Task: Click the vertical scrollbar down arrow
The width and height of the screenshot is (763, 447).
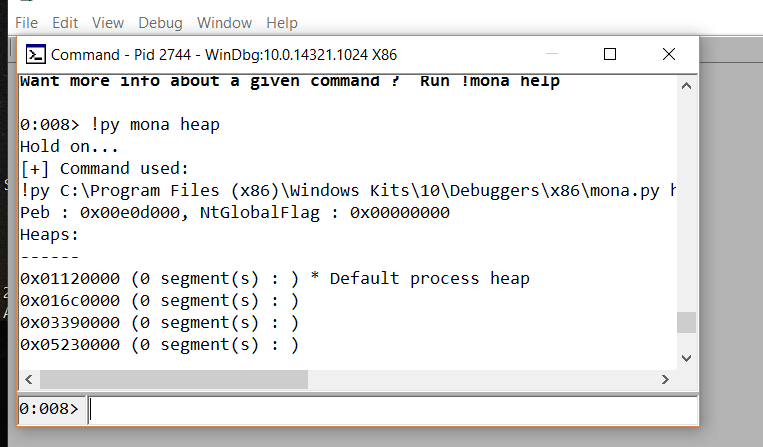Action: point(686,357)
